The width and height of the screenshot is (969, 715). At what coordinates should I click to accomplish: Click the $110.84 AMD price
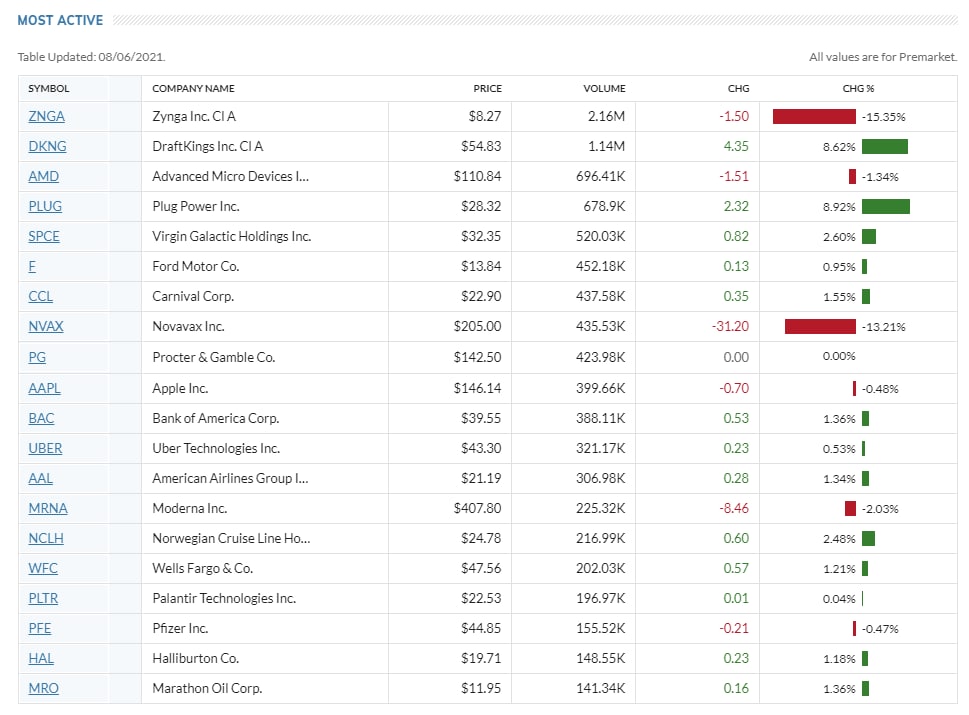(x=478, y=177)
